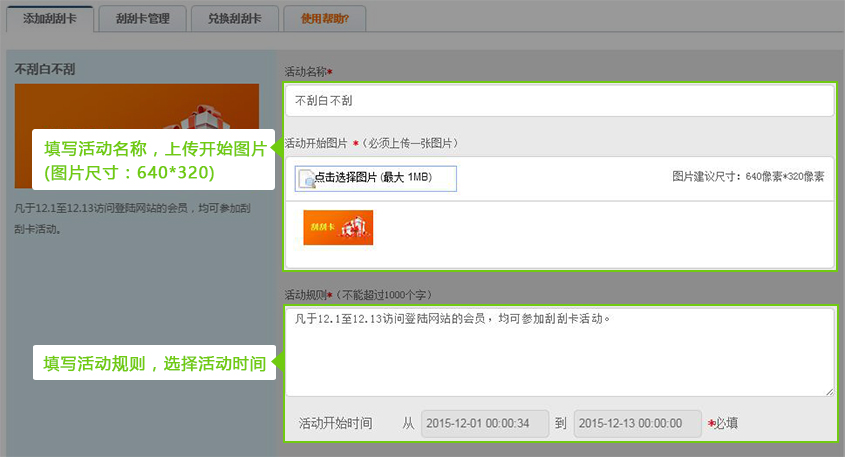Open the 刮刮卡管理 tab
845x457 pixels.
click(142, 18)
